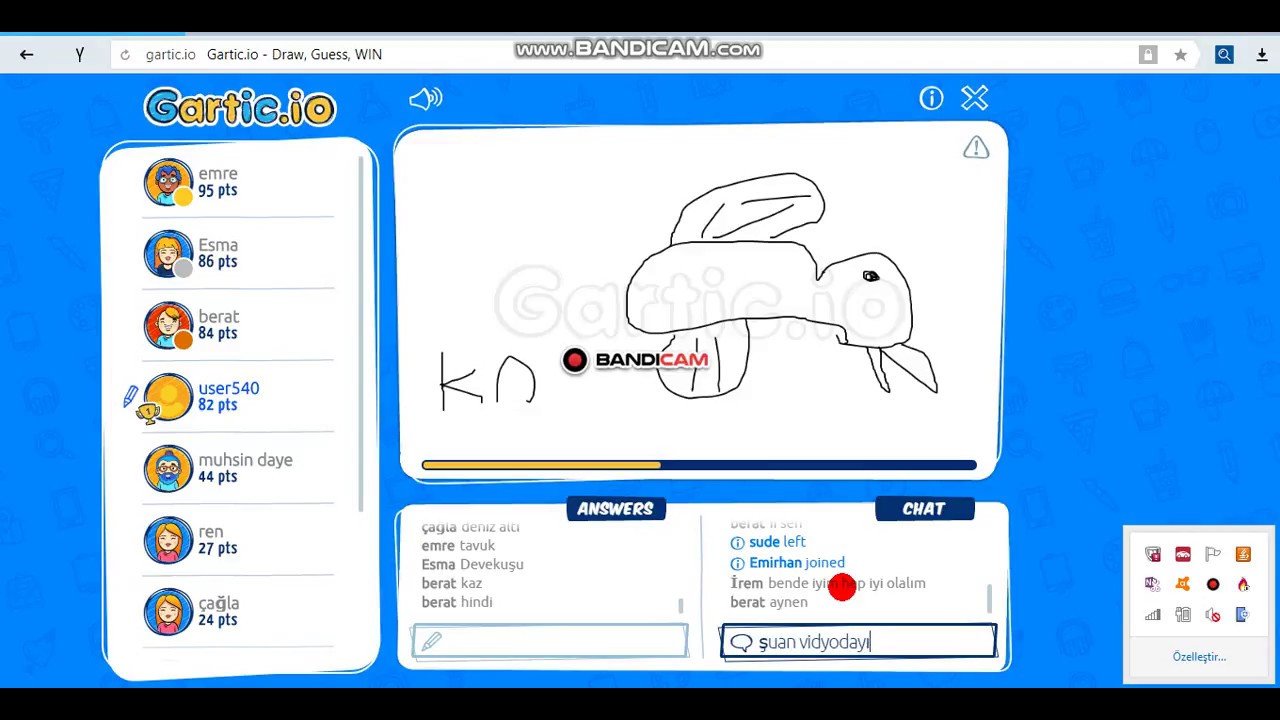Click the Answers tab label
Image resolution: width=1280 pixels, height=720 pixels.
(615, 509)
